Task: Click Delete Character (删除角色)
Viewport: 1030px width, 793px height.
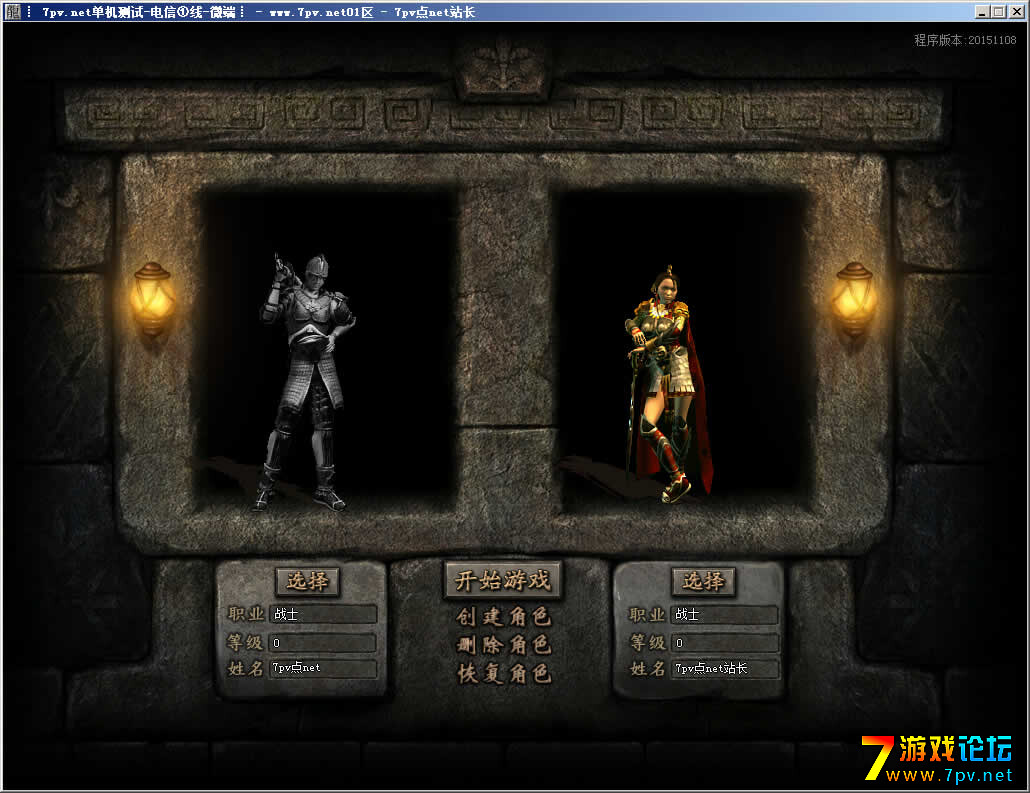Action: 504,645
